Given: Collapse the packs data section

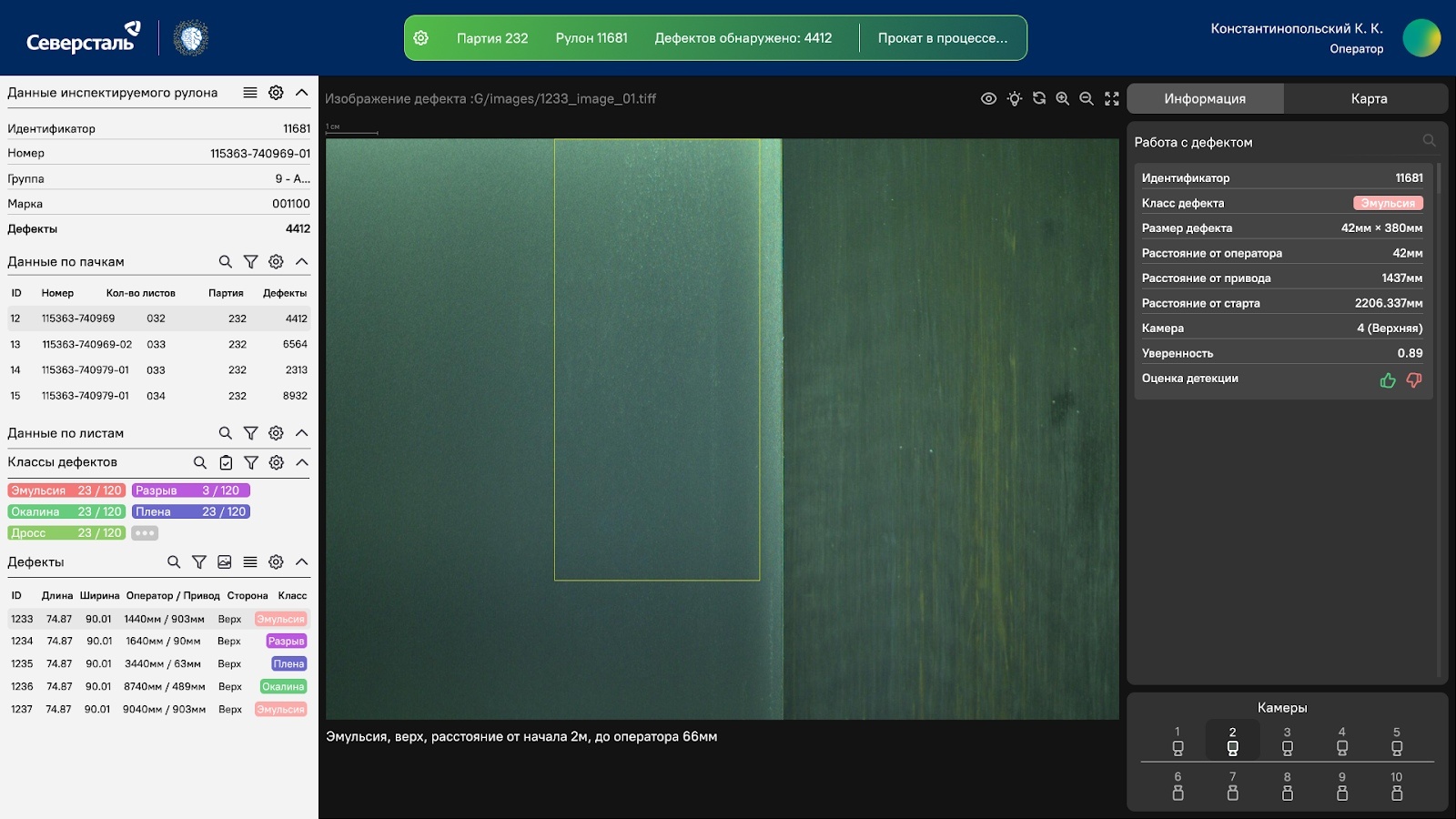Looking at the screenshot, I should 302,262.
